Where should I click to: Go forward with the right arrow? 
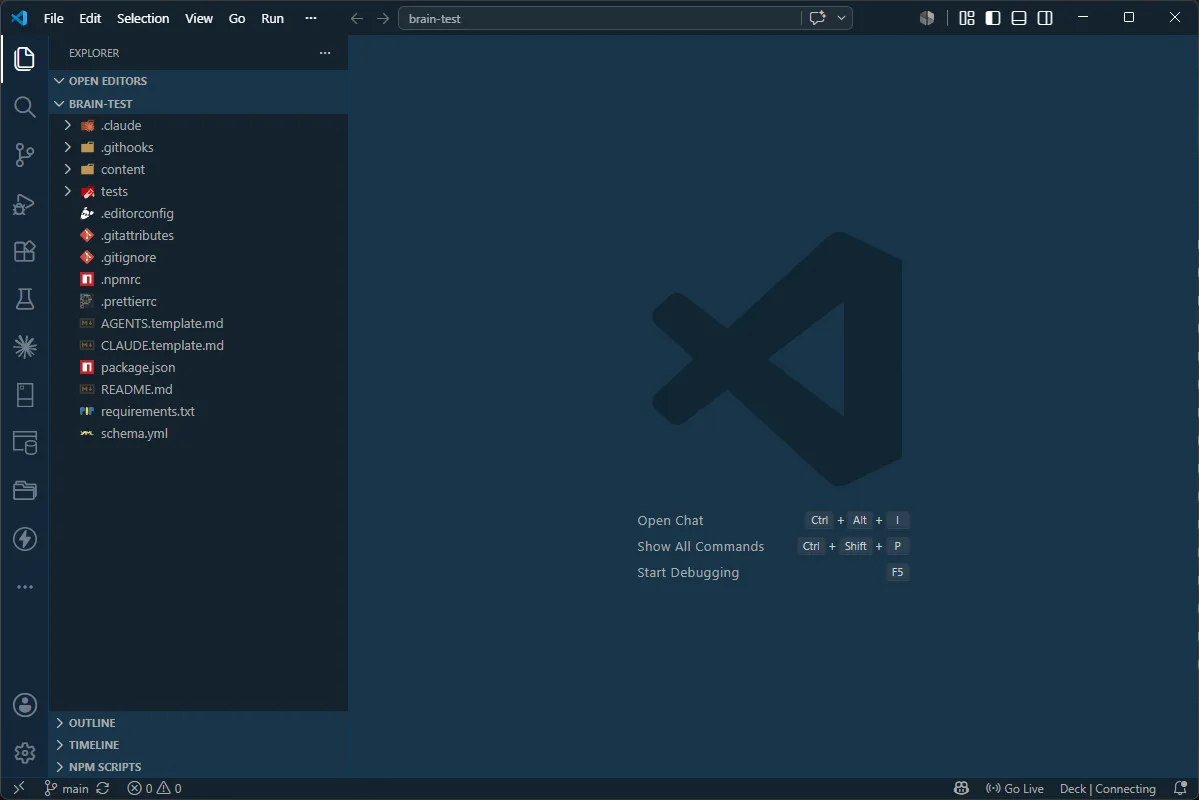(383, 18)
